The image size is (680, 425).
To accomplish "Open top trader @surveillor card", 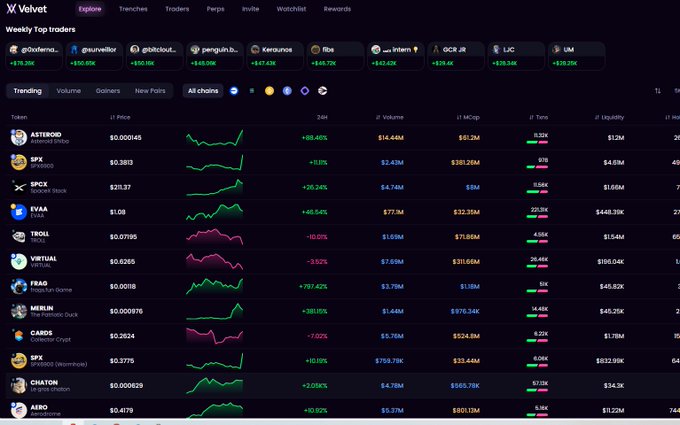I will [94, 56].
